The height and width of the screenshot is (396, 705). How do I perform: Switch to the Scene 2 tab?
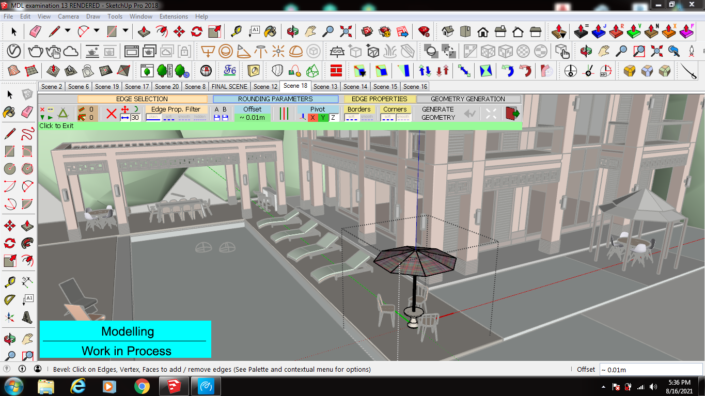point(52,86)
